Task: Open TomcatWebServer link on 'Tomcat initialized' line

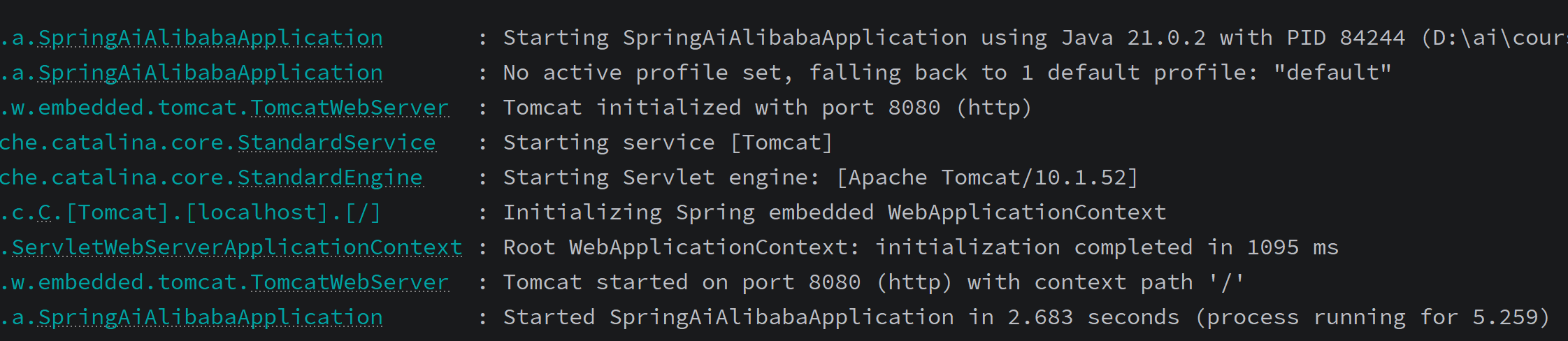Action: coord(350,108)
